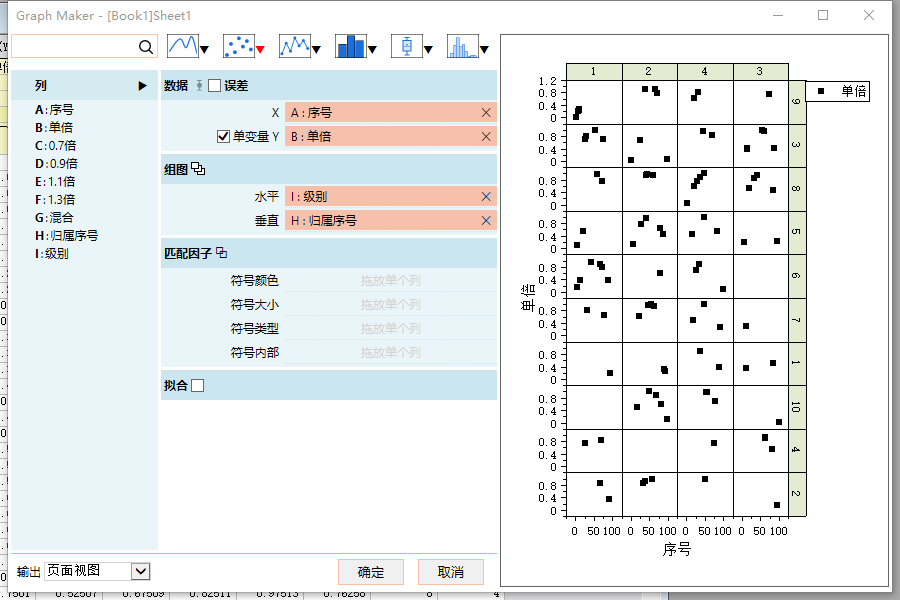
Task: Click the 组图 panel layout icon
Action: tap(198, 169)
